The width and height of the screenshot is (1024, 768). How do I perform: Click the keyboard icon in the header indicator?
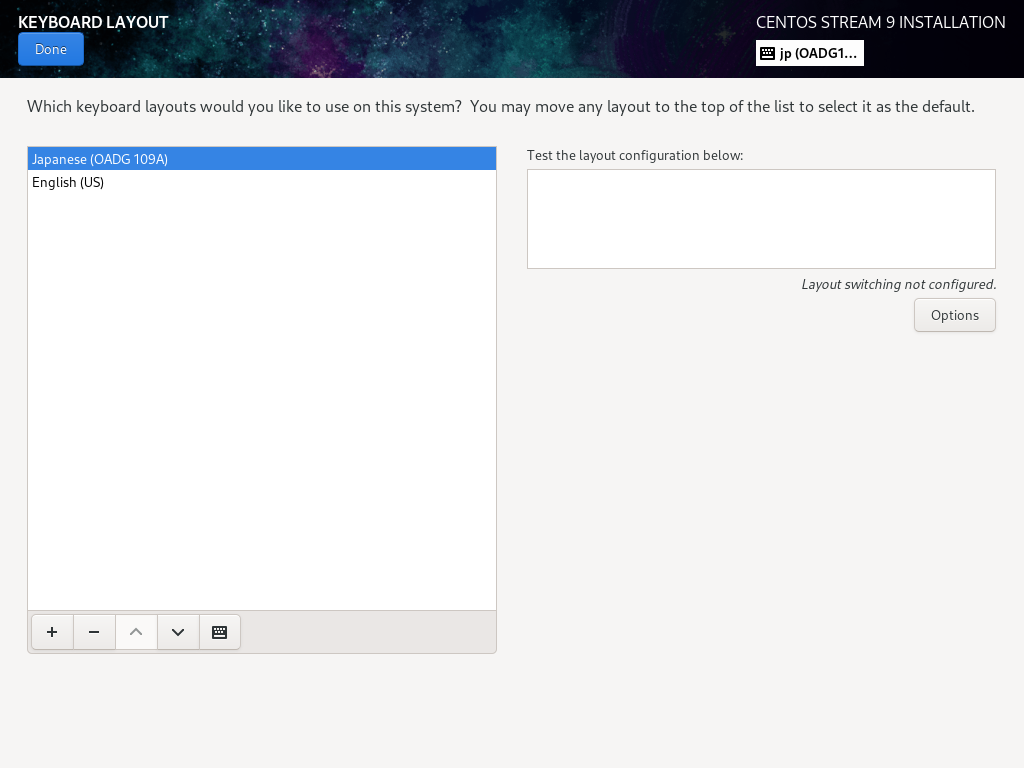point(767,53)
